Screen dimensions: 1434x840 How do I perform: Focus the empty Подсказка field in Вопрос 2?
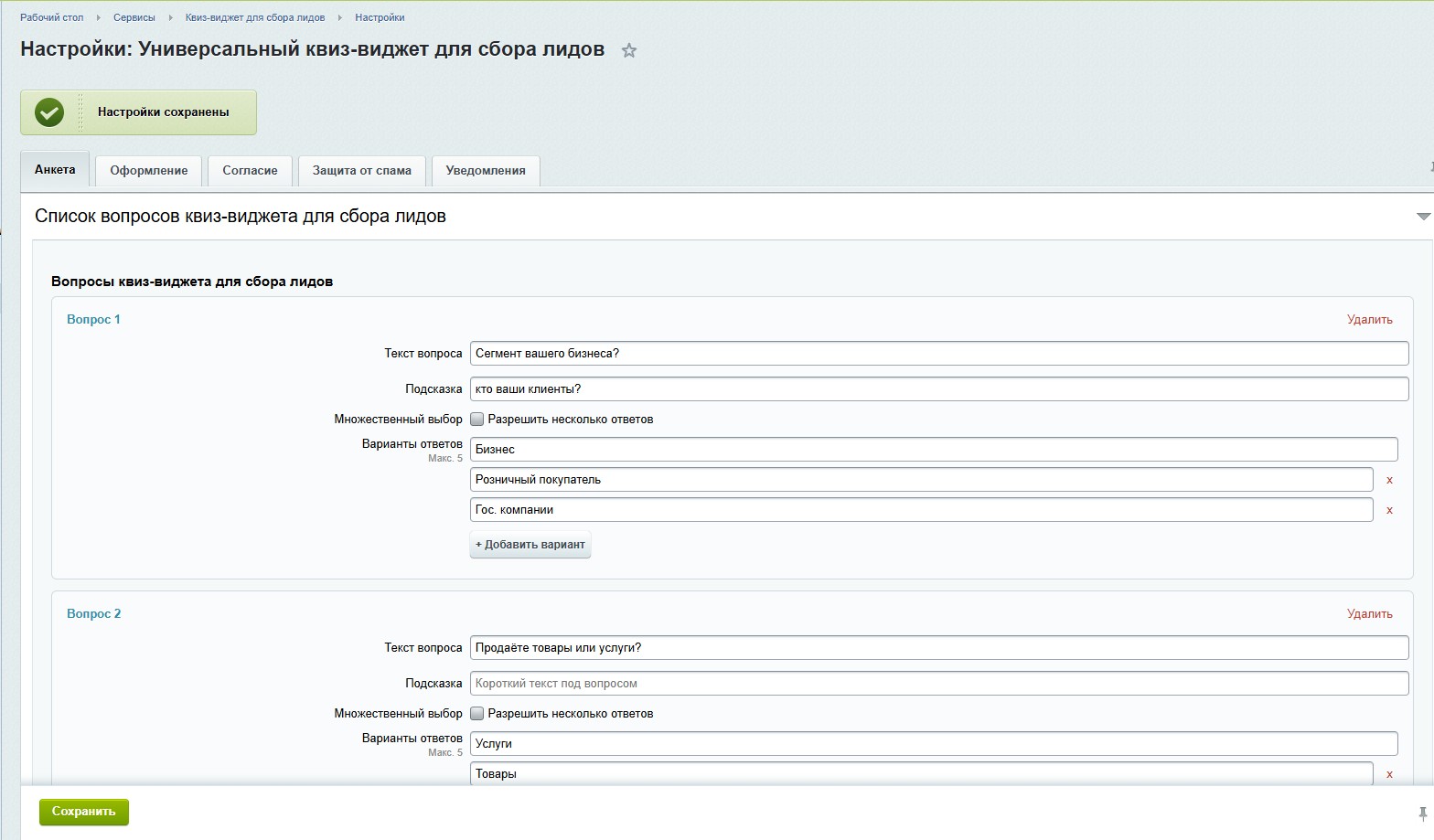(x=939, y=684)
